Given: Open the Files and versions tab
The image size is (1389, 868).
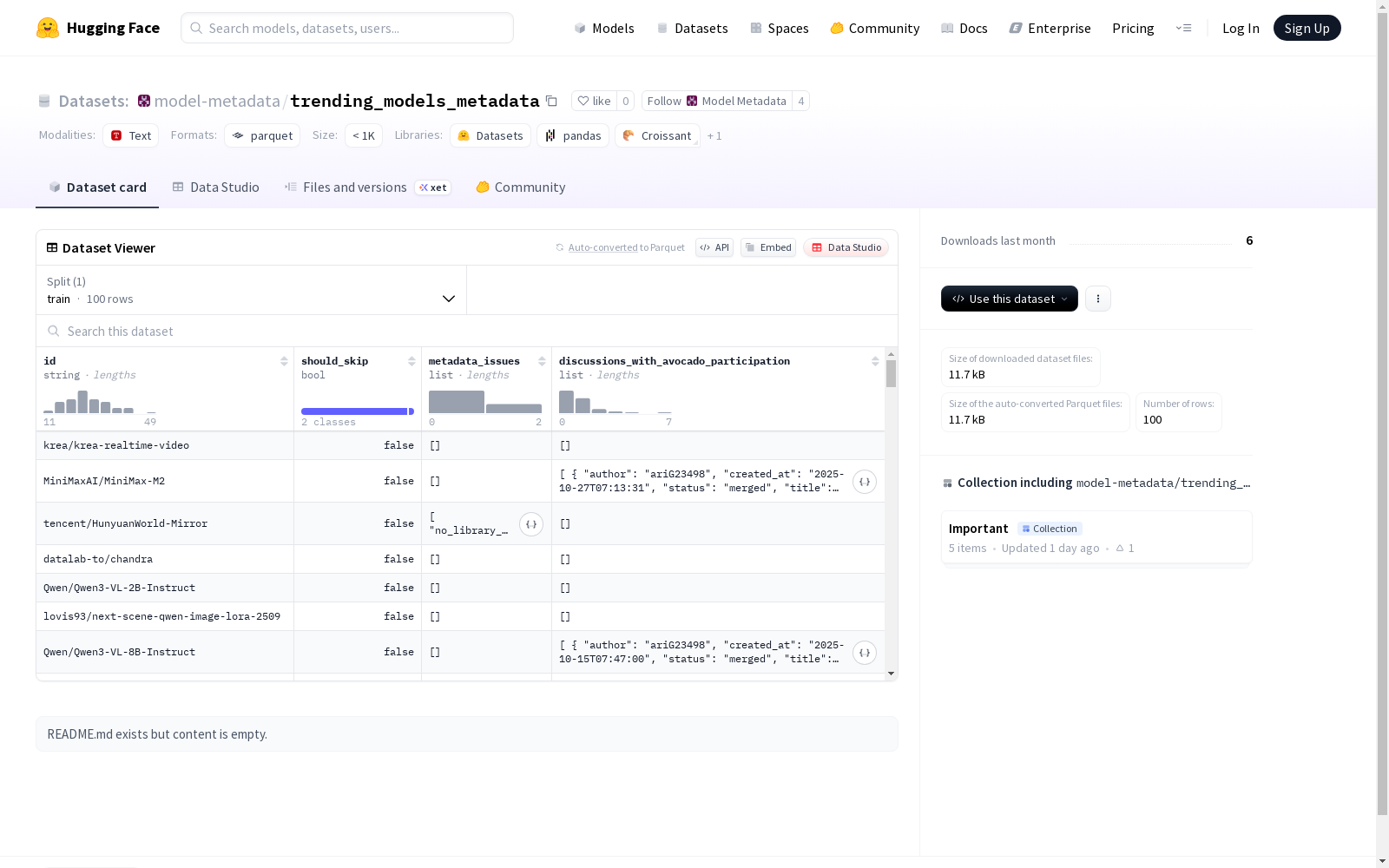Looking at the screenshot, I should pos(367,187).
